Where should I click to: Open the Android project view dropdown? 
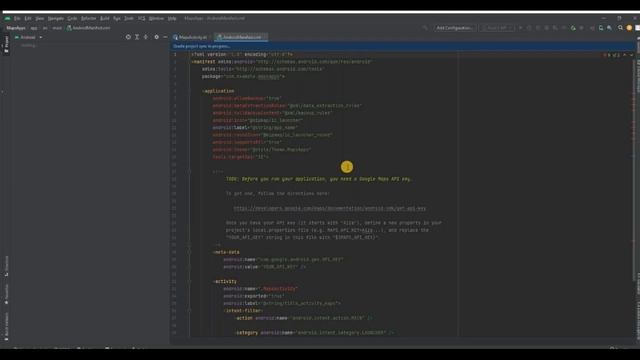coord(29,37)
